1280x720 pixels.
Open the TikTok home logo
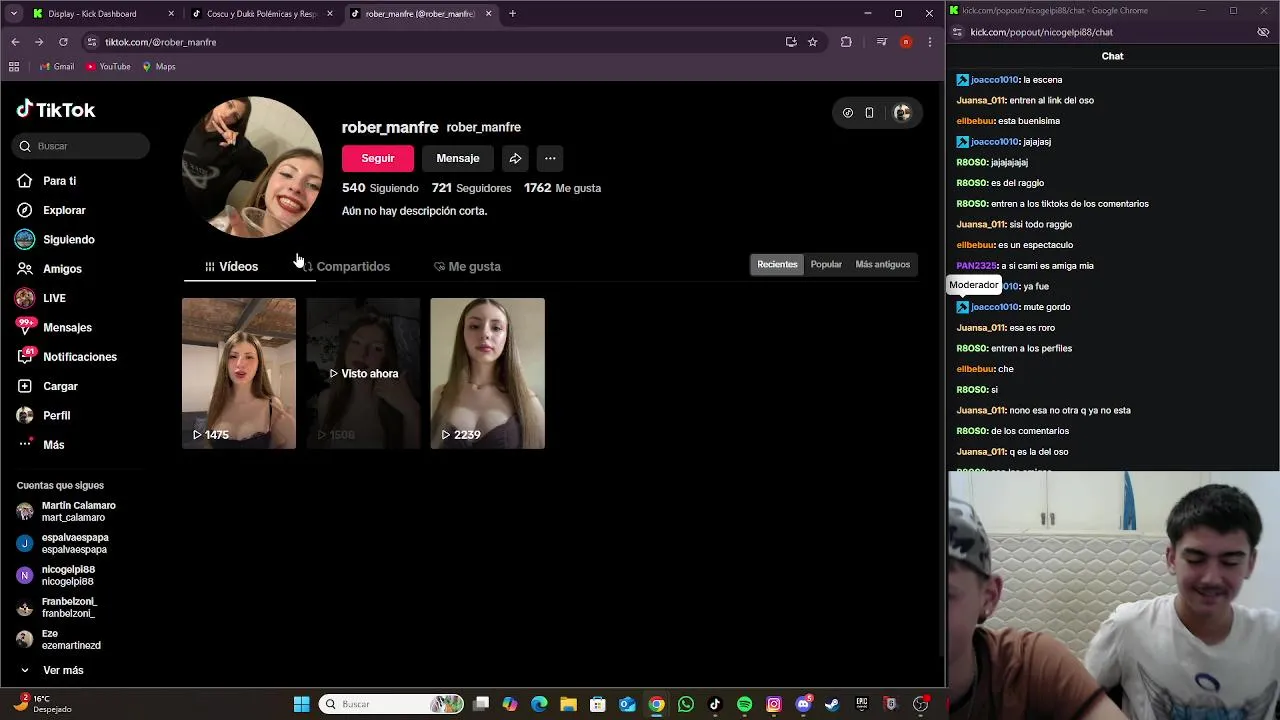tap(56, 110)
